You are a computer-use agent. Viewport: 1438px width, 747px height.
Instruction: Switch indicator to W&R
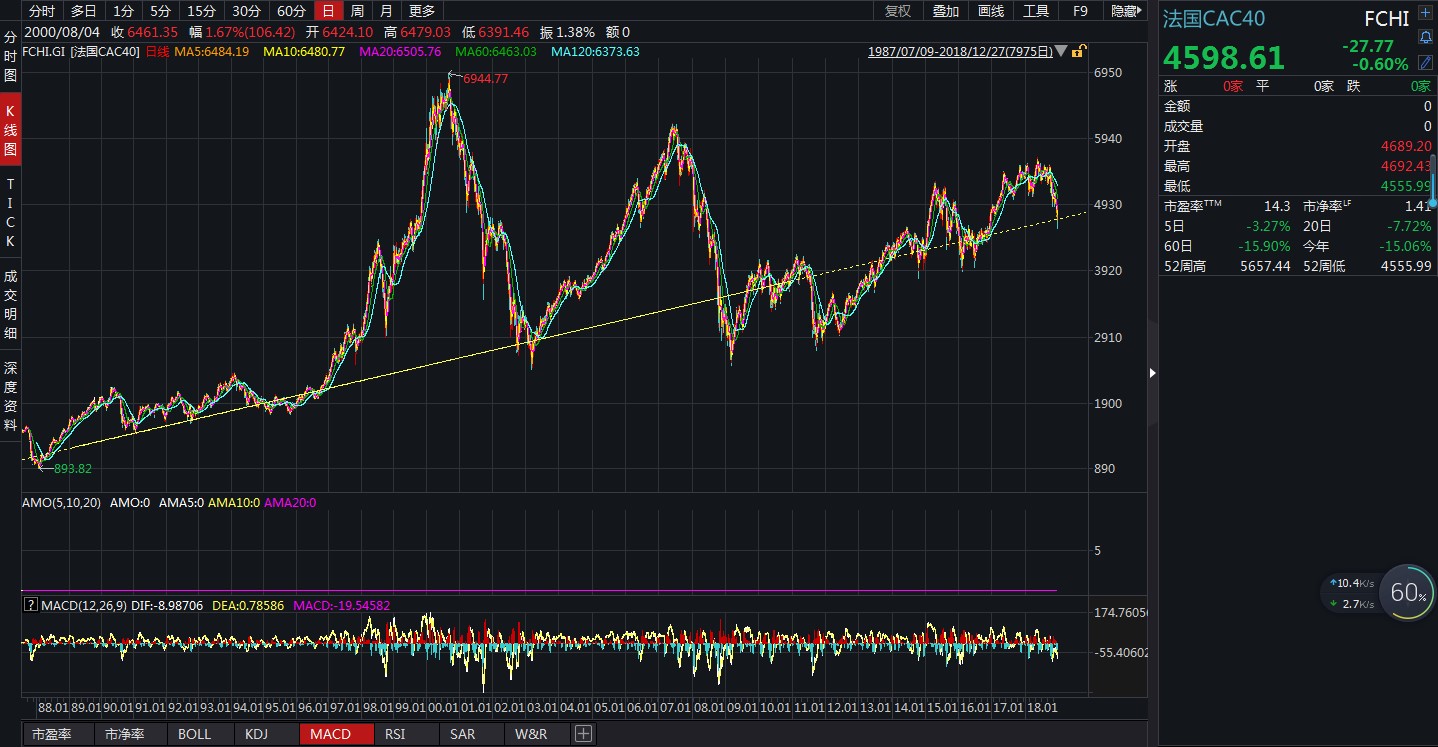[531, 734]
